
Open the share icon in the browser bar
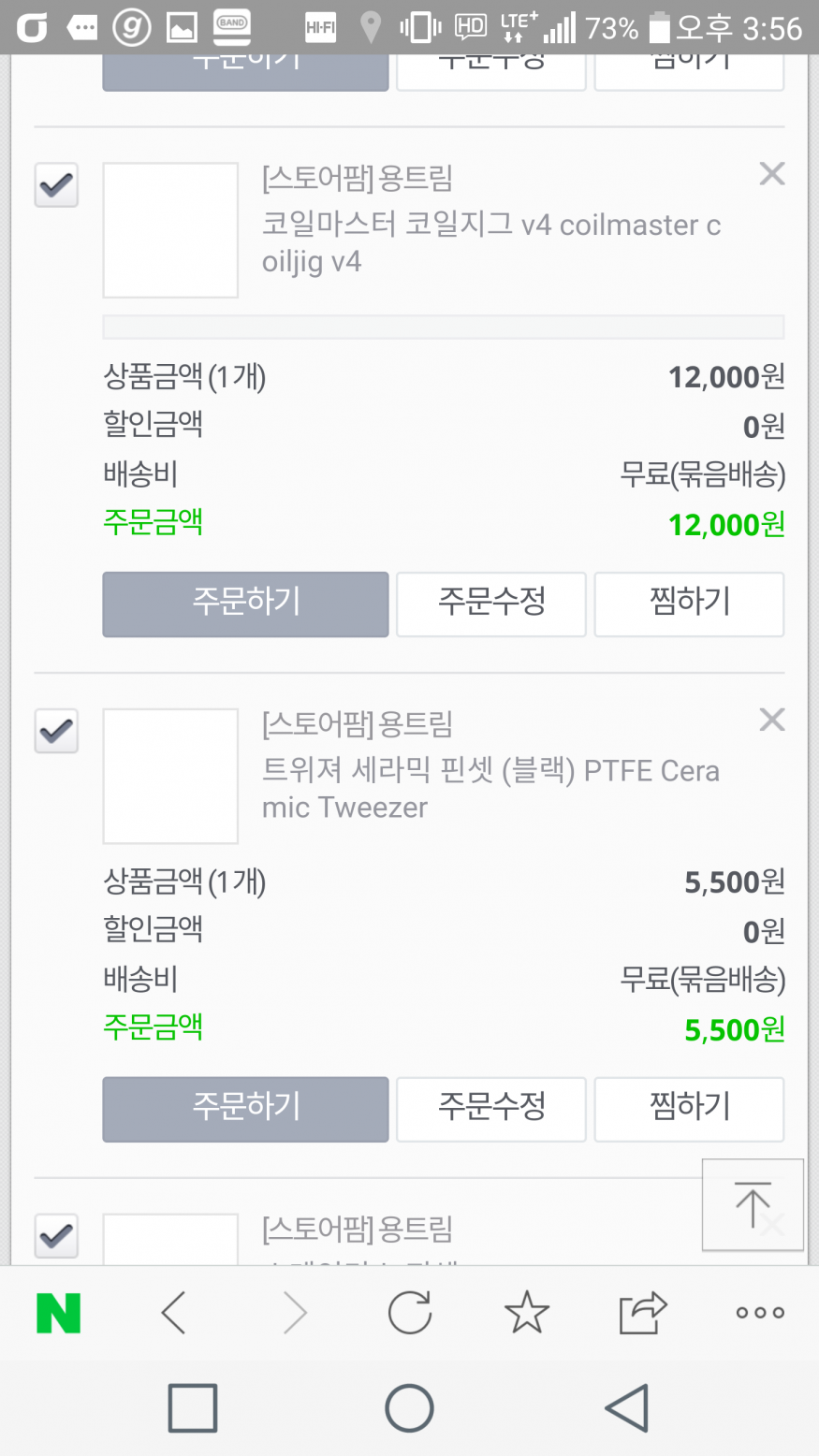click(x=643, y=1313)
